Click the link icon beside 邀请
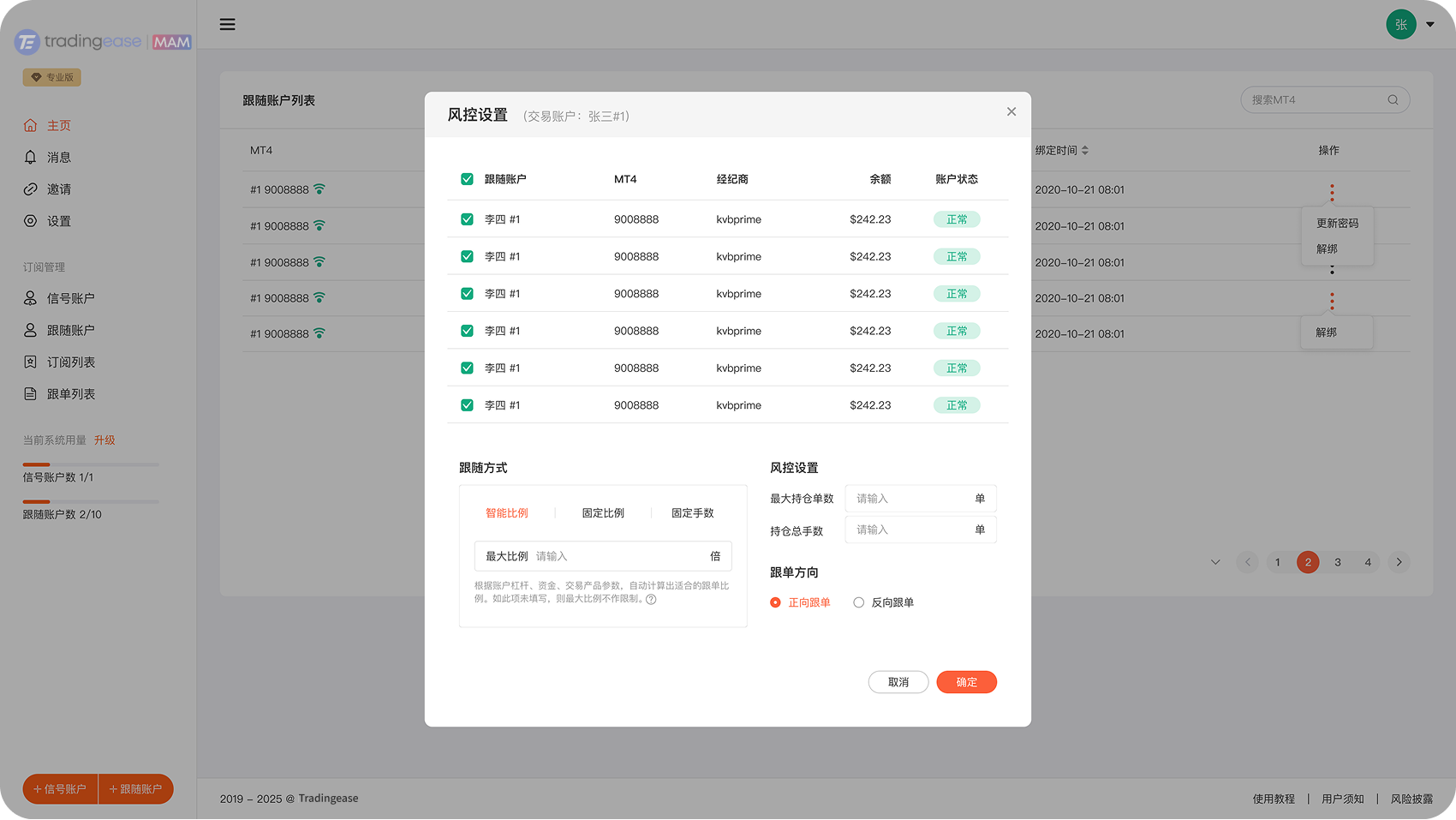 pyautogui.click(x=31, y=189)
